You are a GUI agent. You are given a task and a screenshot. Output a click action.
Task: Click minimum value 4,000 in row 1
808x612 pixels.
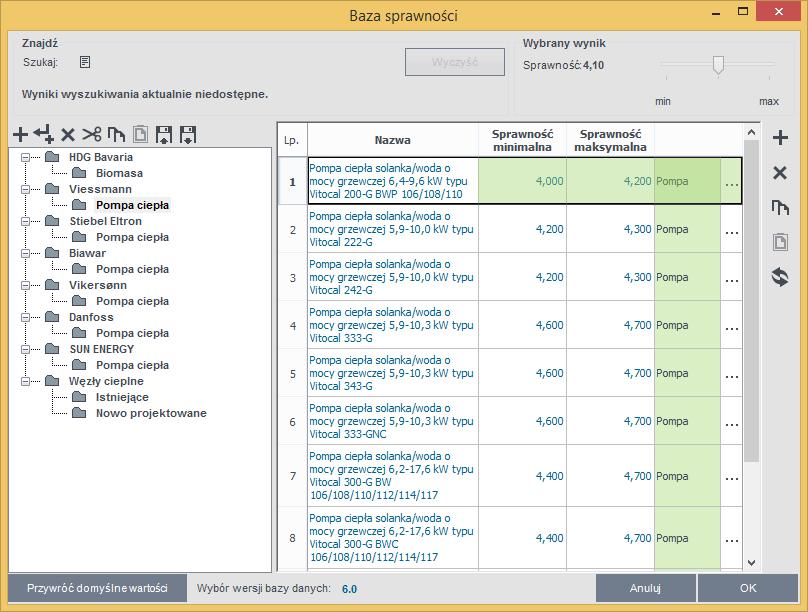pyautogui.click(x=522, y=181)
